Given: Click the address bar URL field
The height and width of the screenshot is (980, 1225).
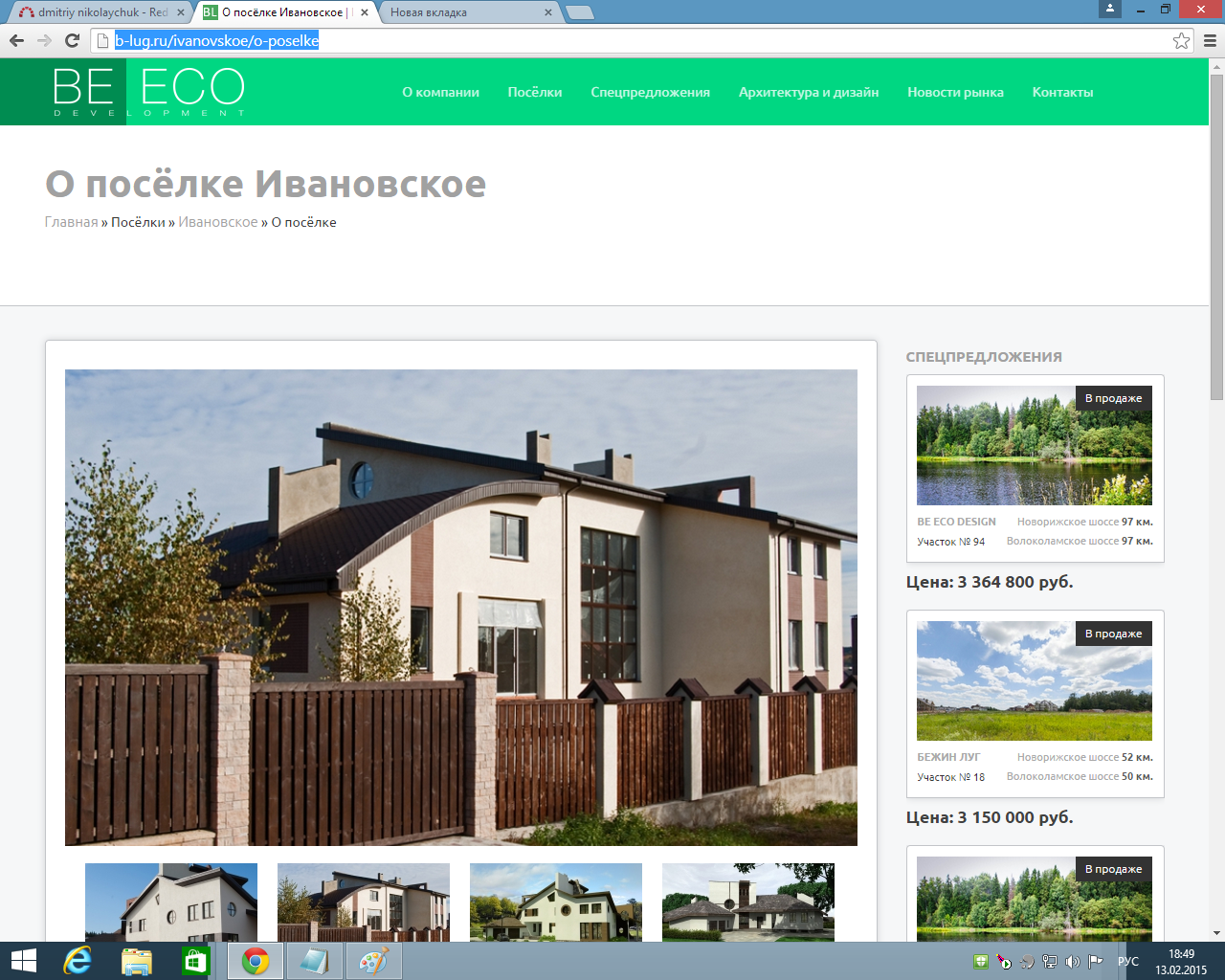Looking at the screenshot, I should pyautogui.click(x=632, y=40).
